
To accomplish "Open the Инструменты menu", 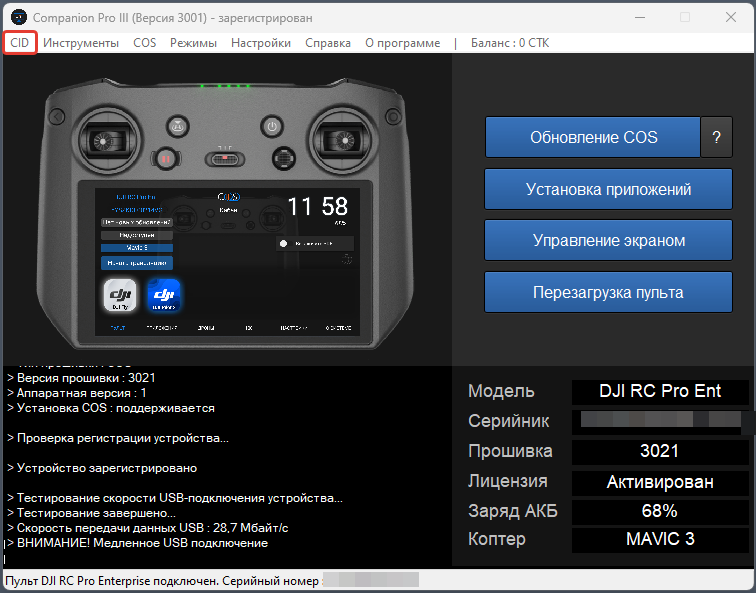I will 81,43.
